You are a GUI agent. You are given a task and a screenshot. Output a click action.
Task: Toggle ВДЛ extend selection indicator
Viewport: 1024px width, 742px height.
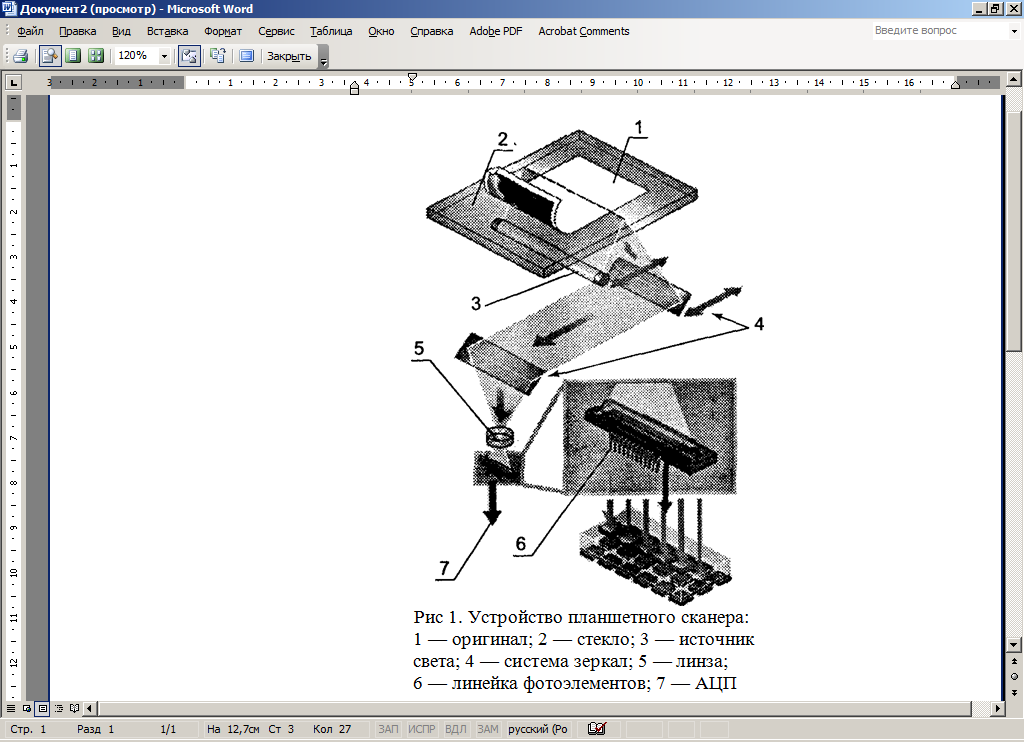click(x=456, y=729)
